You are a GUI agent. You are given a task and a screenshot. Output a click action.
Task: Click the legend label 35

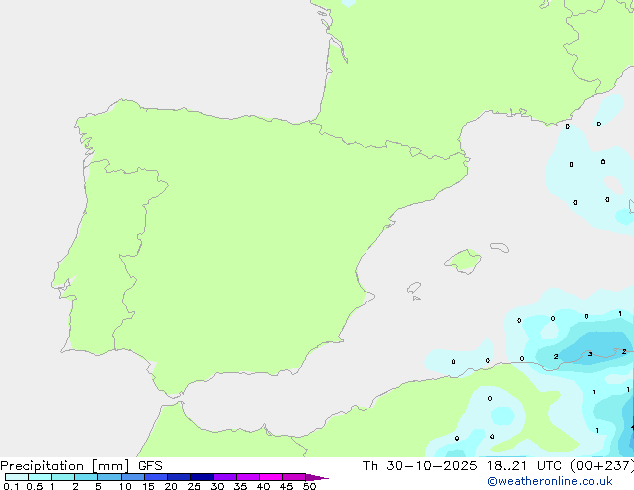click(240, 486)
